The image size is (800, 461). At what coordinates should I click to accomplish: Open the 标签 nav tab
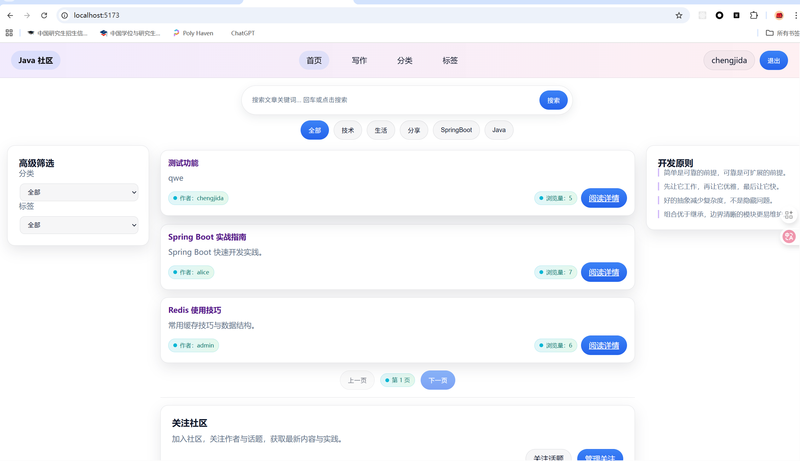[450, 60]
